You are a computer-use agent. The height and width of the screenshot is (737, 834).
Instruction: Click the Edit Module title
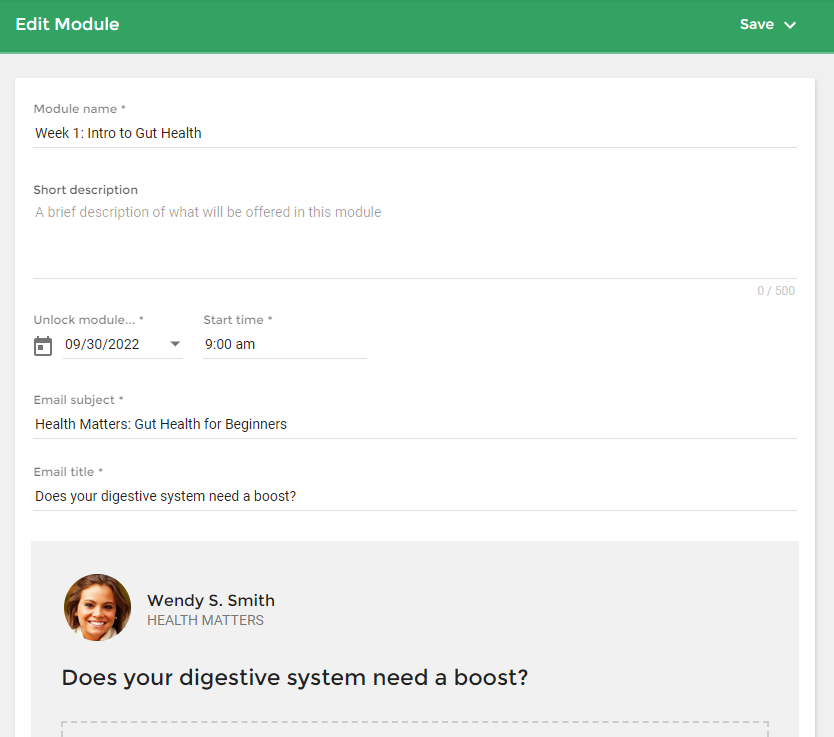coord(68,24)
